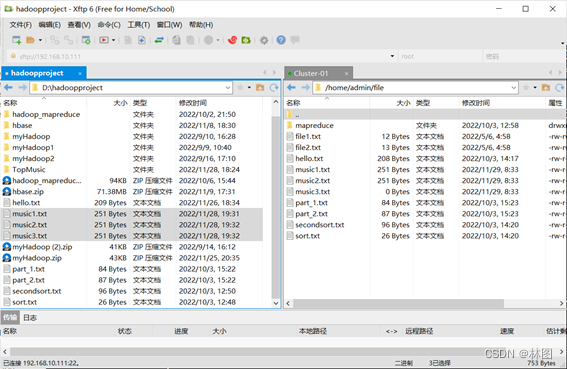This screenshot has height=369, width=567.
Task: Open the 窗口(W) menu
Action: (x=169, y=25)
